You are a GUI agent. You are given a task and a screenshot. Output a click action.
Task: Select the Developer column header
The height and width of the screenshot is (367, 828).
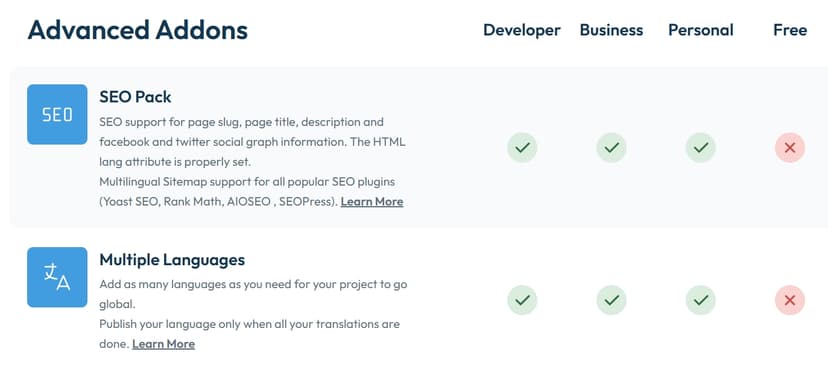coord(522,30)
